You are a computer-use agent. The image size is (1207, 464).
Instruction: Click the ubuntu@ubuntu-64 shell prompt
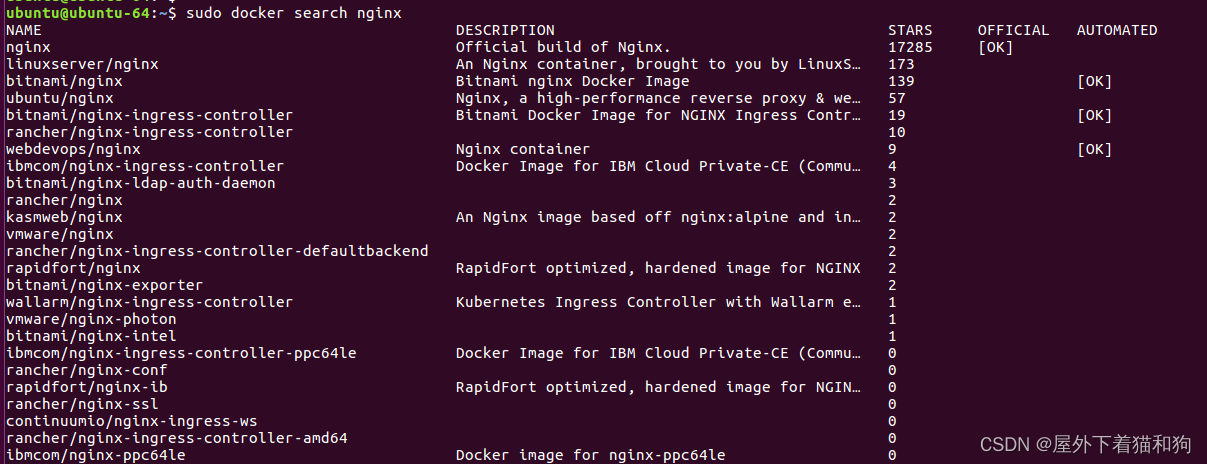tap(78, 13)
